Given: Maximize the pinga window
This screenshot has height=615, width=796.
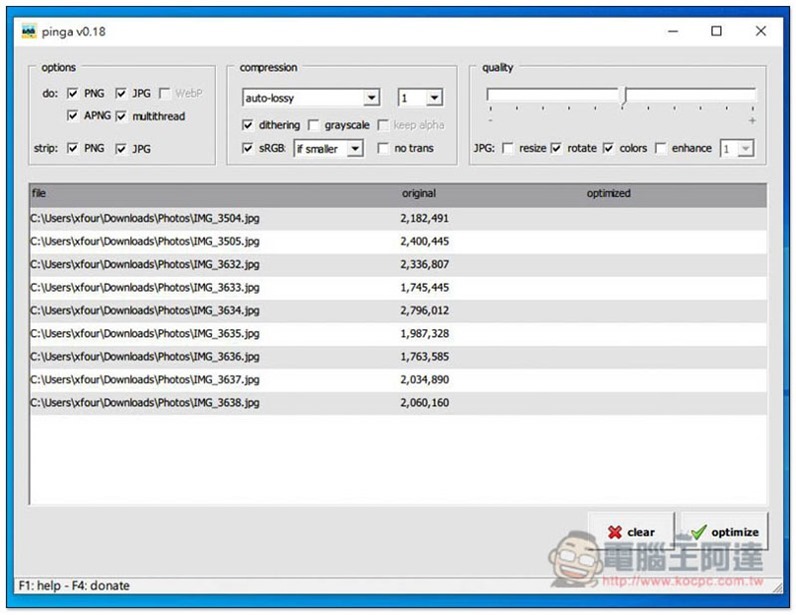Looking at the screenshot, I should click(716, 31).
